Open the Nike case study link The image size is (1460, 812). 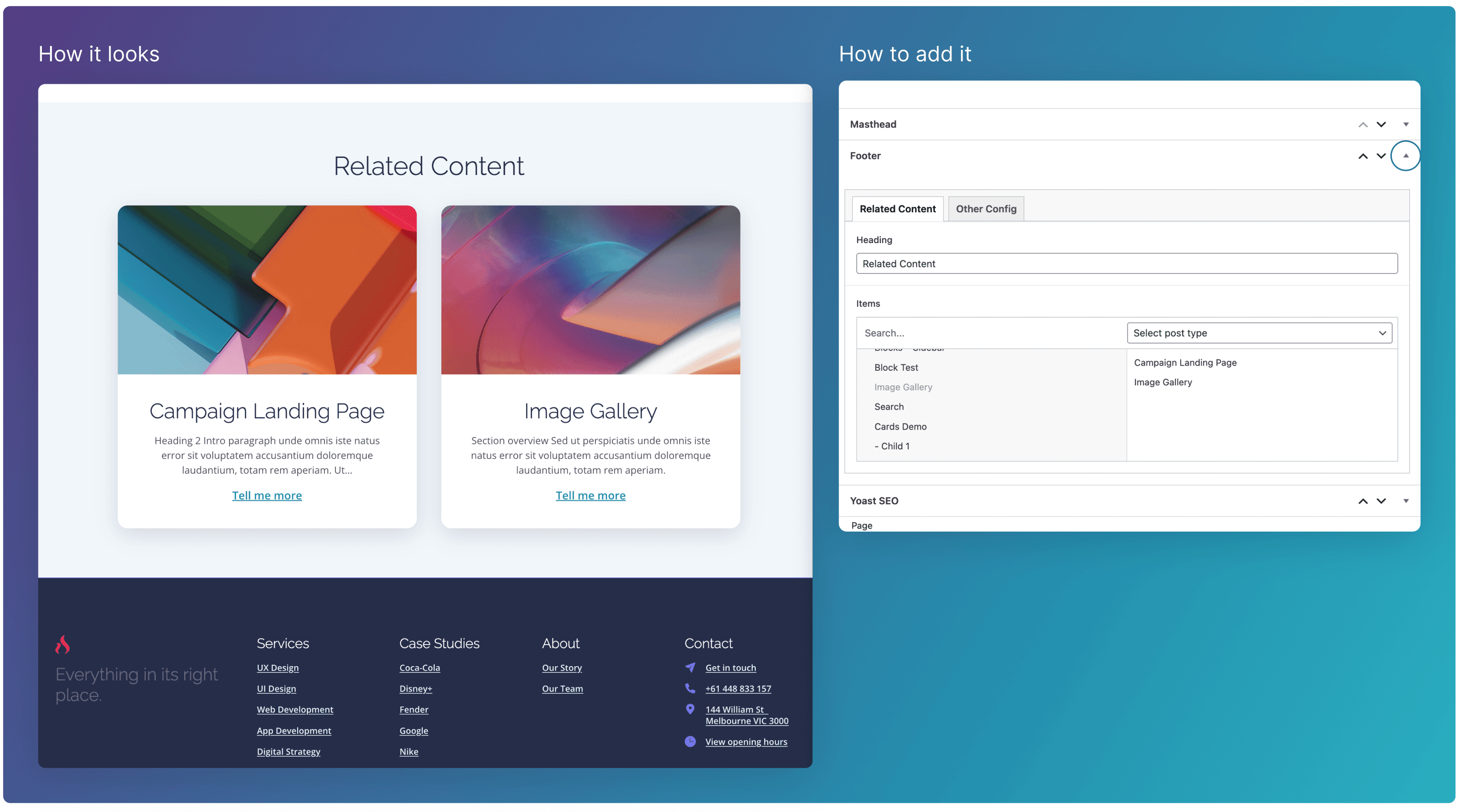click(x=409, y=752)
